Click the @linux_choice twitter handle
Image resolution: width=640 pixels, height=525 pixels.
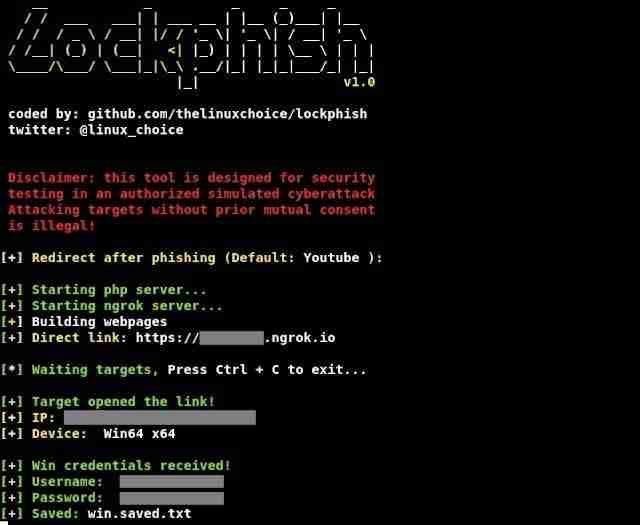coord(131,130)
